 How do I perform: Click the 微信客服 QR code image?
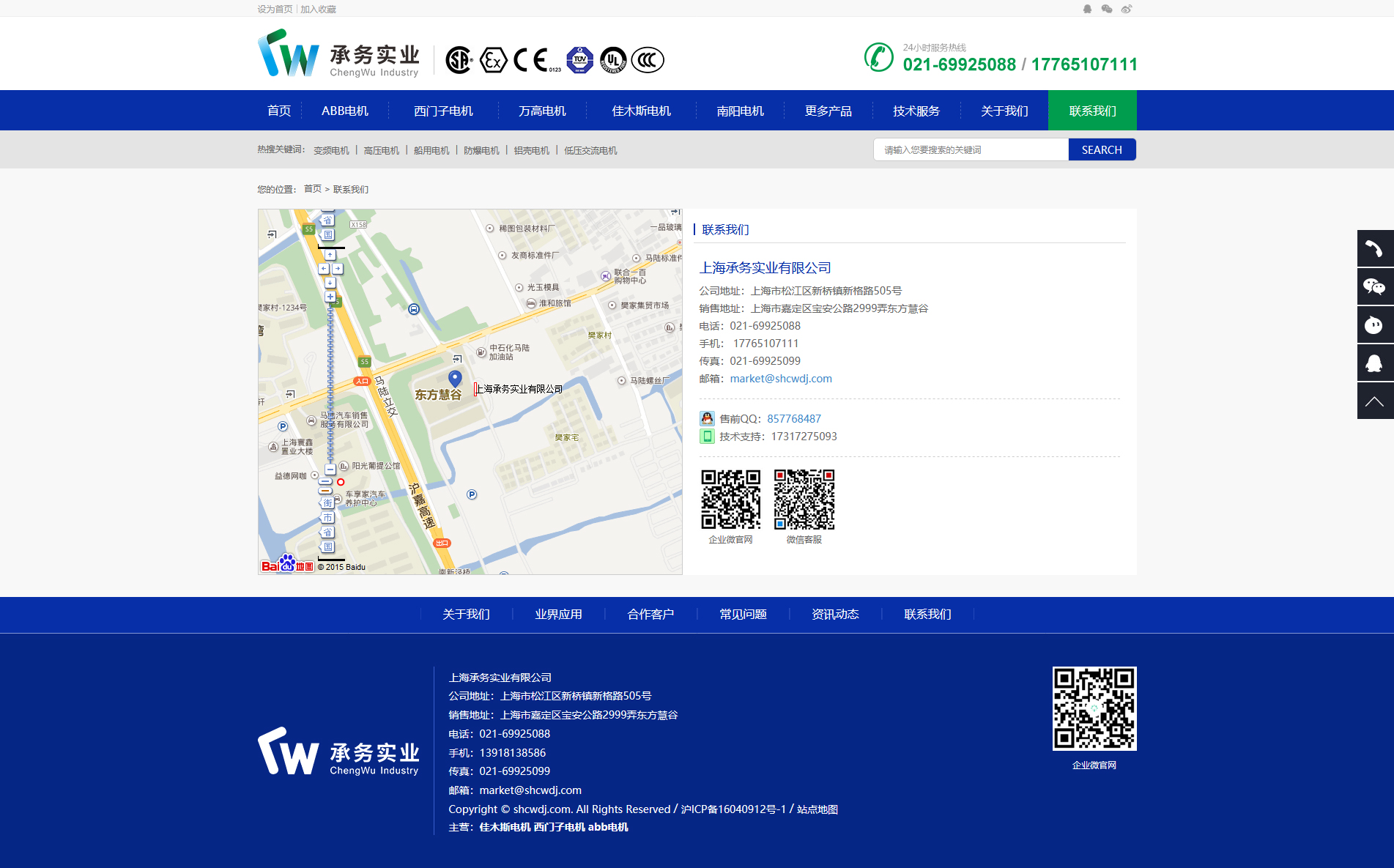(x=804, y=500)
